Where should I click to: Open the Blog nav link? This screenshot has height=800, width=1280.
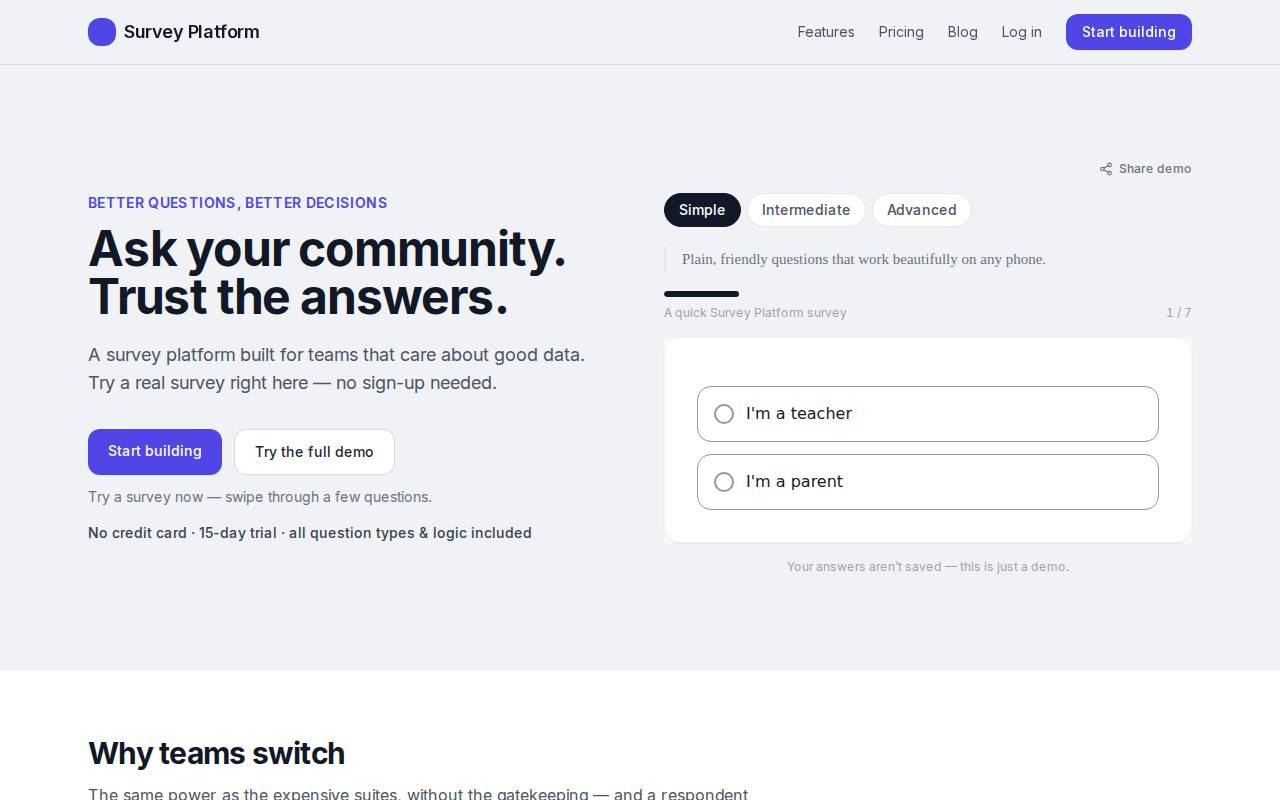coord(963,32)
